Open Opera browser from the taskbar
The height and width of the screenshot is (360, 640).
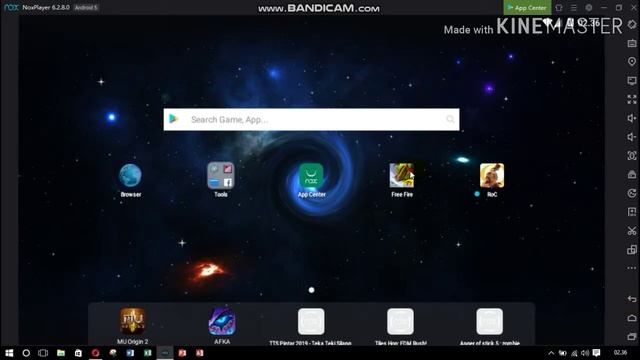[95, 353]
